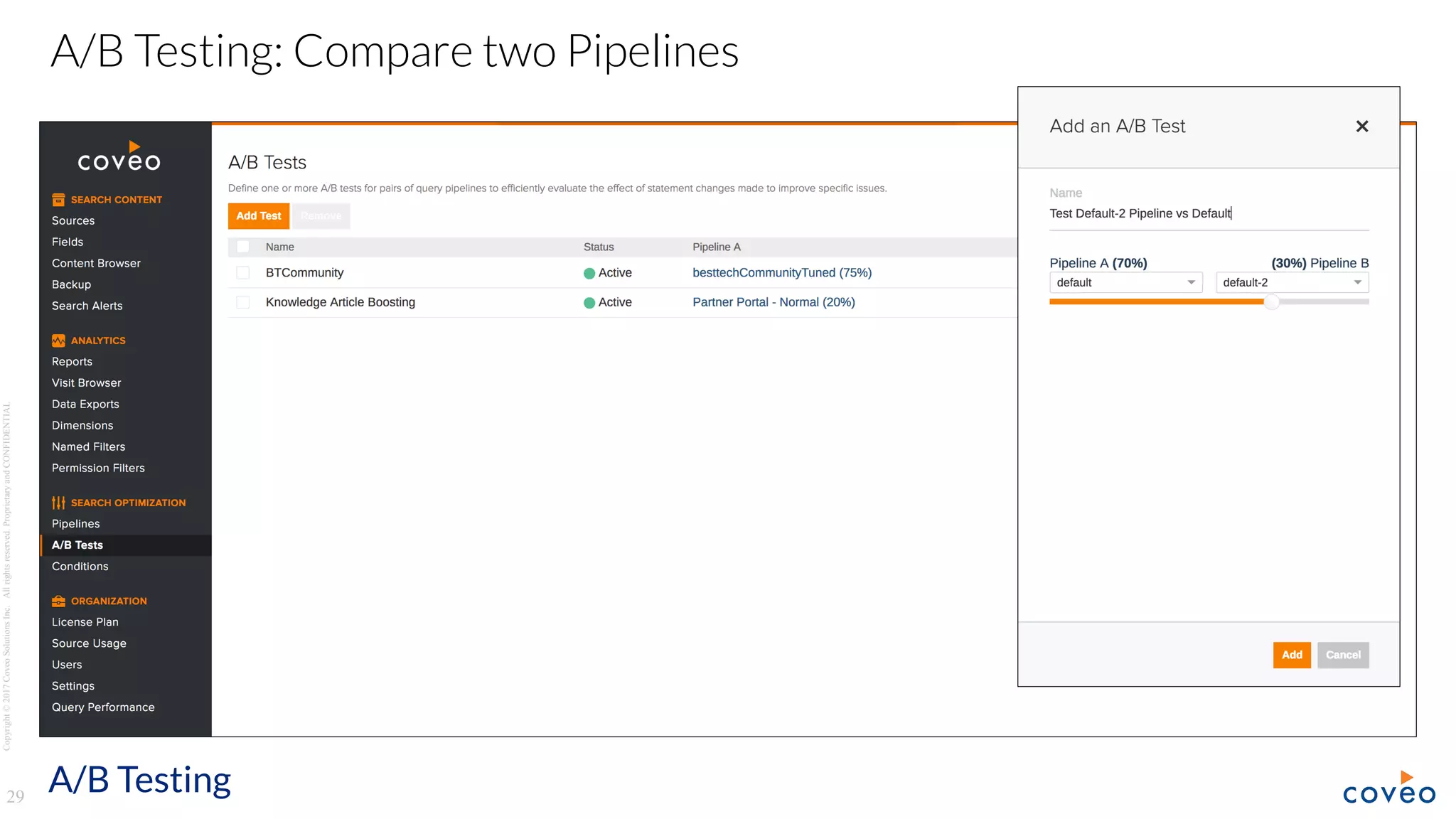Toggle the select-all header checkbox
The width and height of the screenshot is (1456, 819).
coord(243,247)
